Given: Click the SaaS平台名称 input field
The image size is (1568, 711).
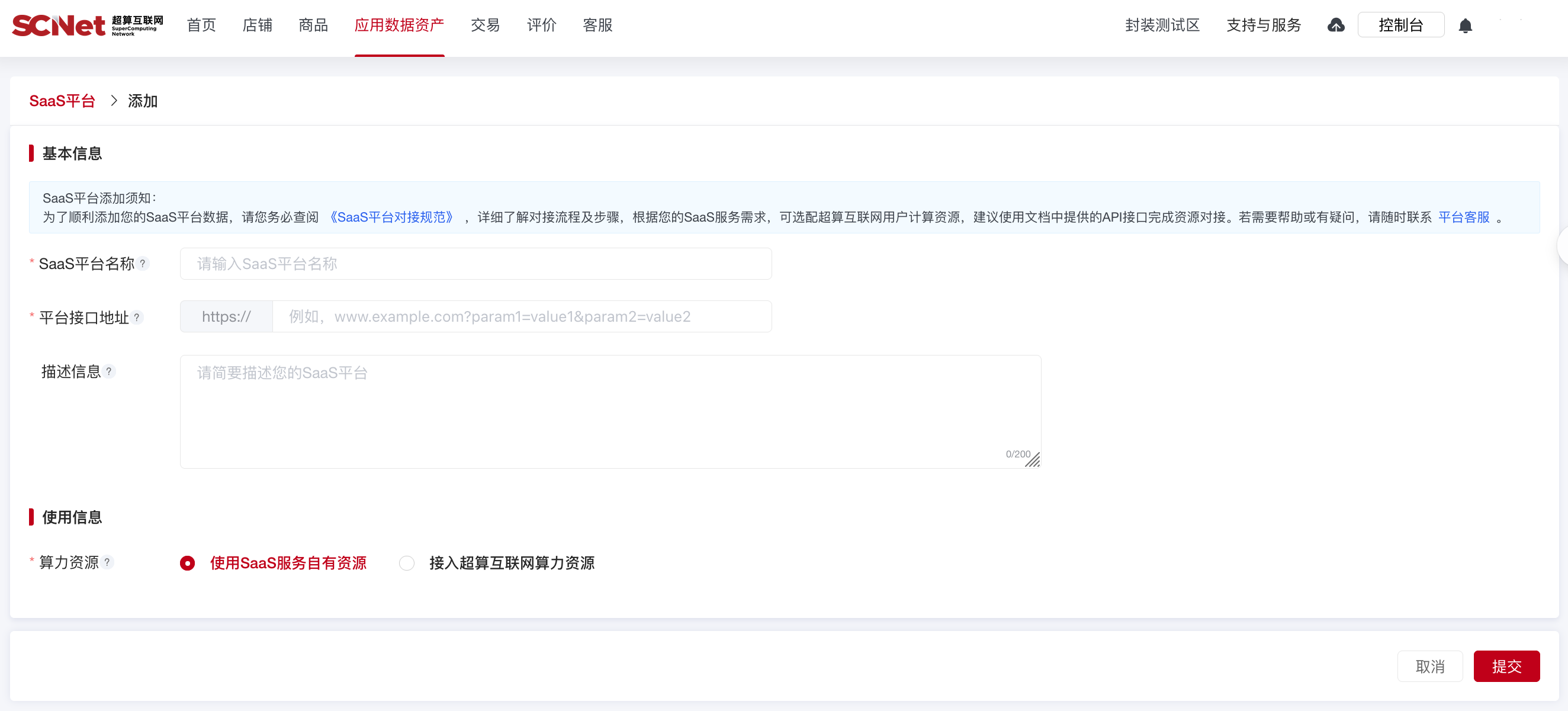Looking at the screenshot, I should pyautogui.click(x=475, y=264).
